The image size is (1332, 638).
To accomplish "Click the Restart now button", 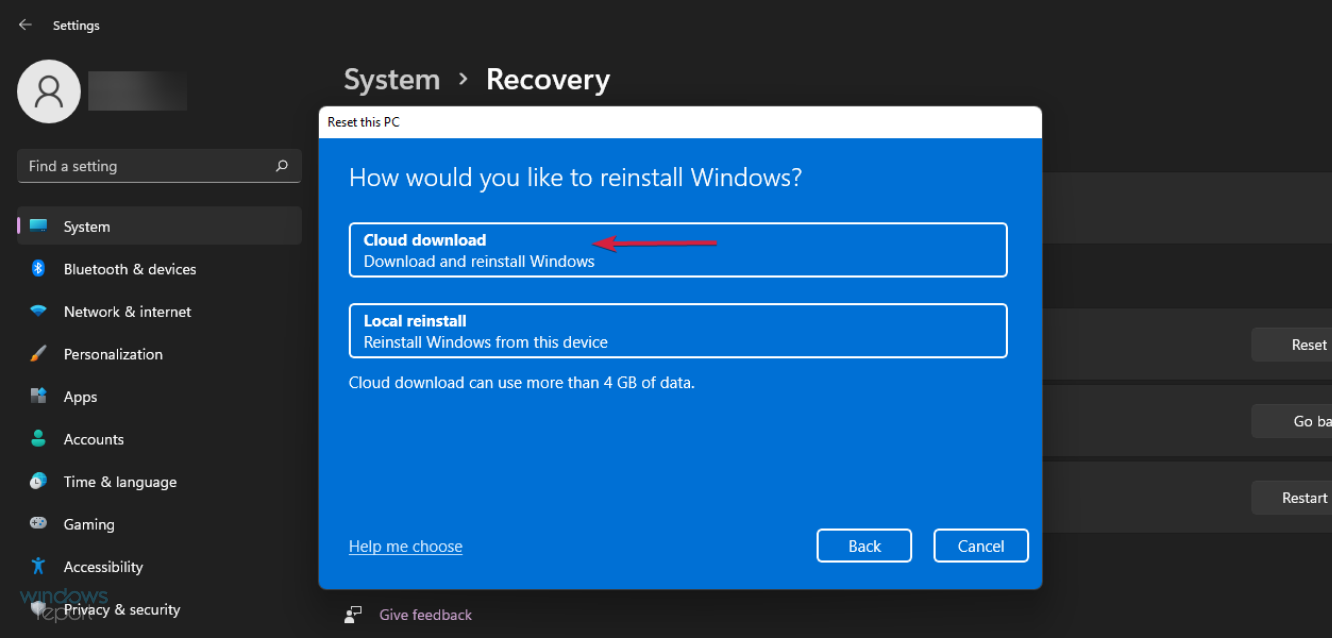I will [1303, 497].
